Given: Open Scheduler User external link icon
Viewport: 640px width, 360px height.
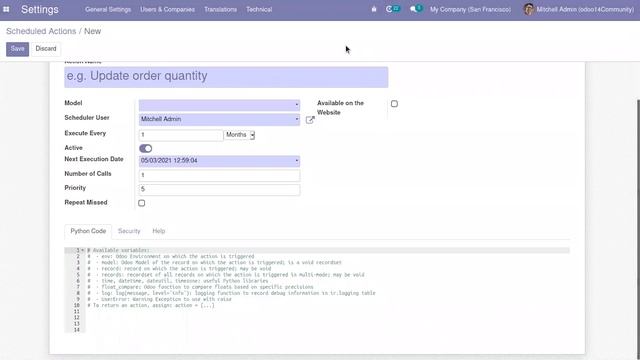Looking at the screenshot, I should tap(310, 120).
